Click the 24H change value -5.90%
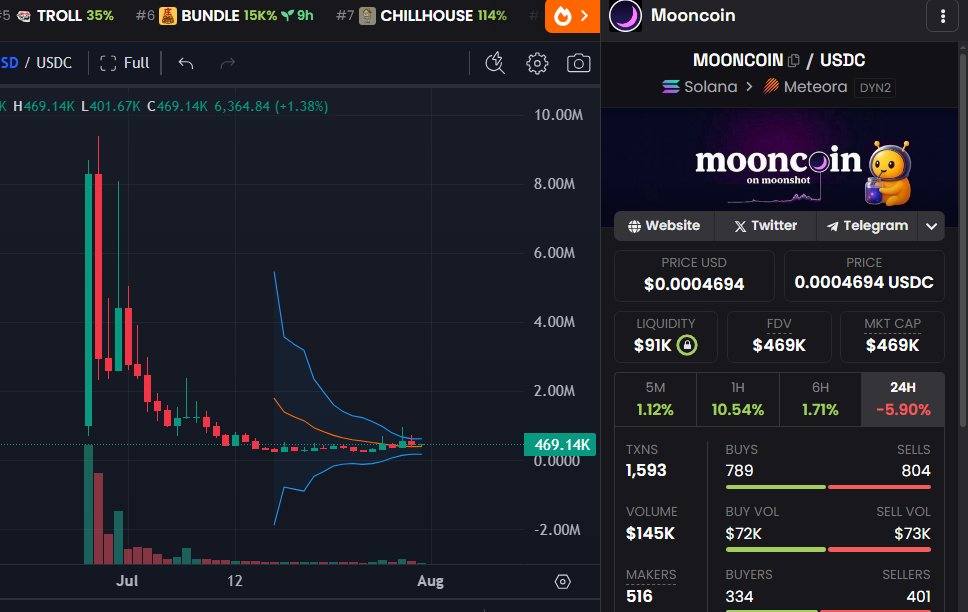Screen dimensions: 968x612 [x=903, y=409]
